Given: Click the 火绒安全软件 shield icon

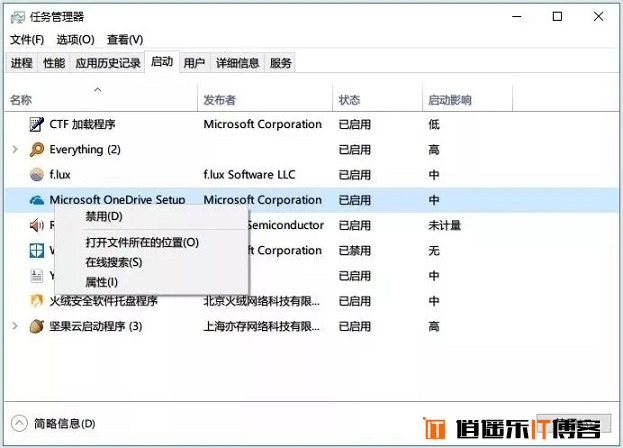Looking at the screenshot, I should (37, 301).
